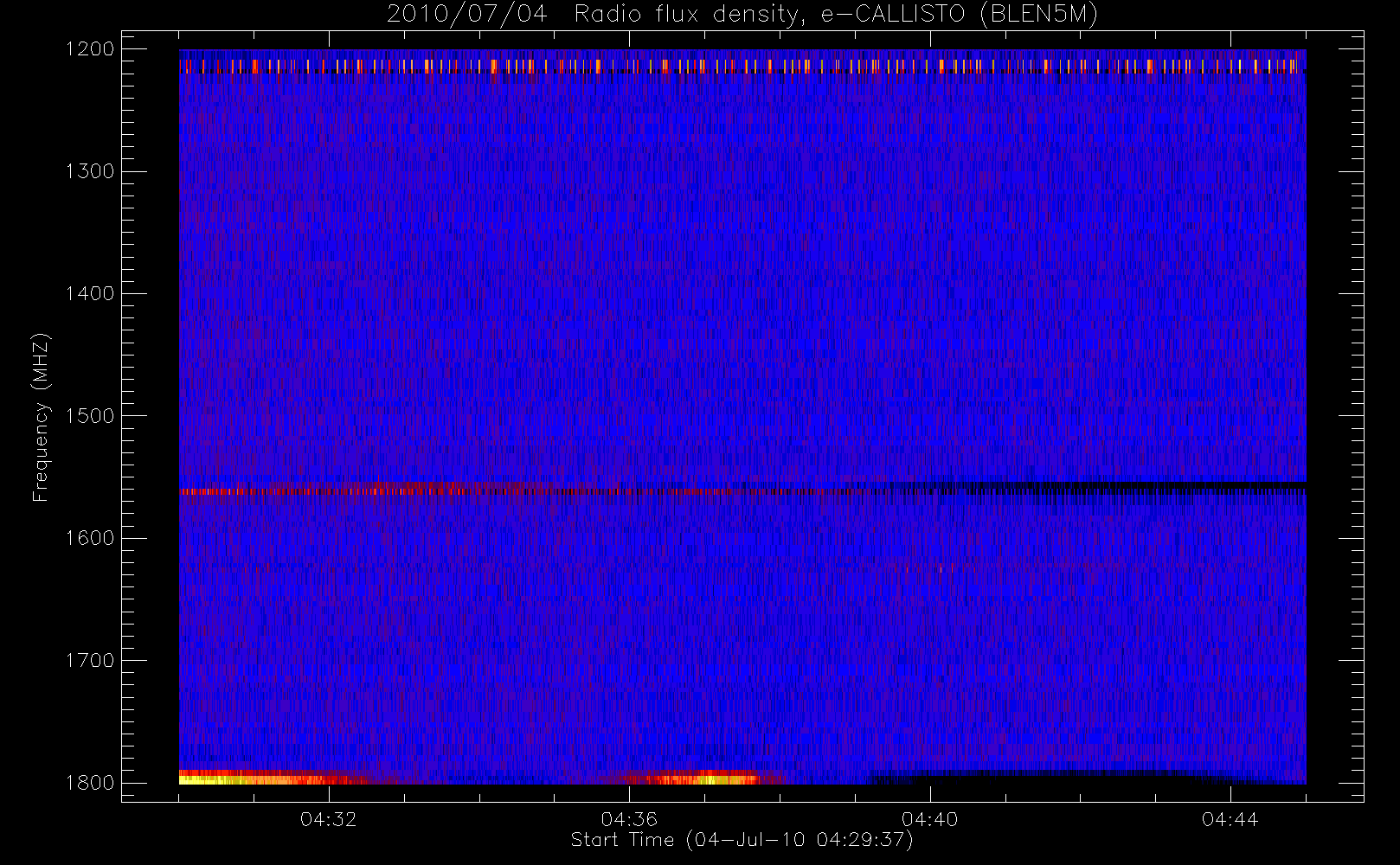The width and height of the screenshot is (1400, 865).
Task: Click the 04:40 time tick label
Action: pos(929,819)
